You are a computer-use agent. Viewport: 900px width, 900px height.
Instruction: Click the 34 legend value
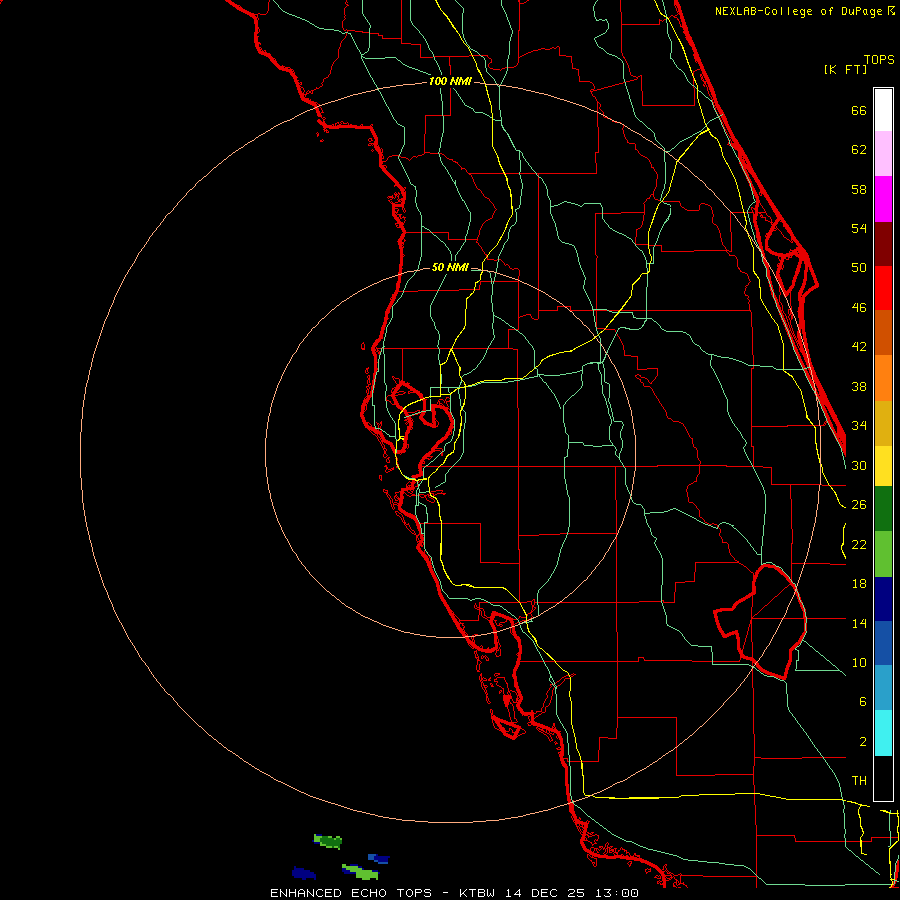[x=859, y=426]
